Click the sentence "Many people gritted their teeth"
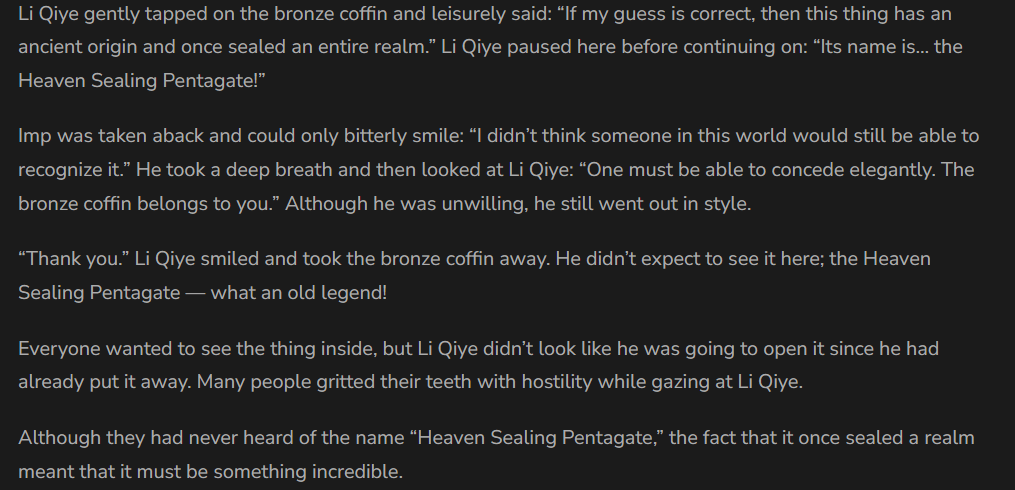This screenshot has width=1015, height=490. click(x=499, y=382)
